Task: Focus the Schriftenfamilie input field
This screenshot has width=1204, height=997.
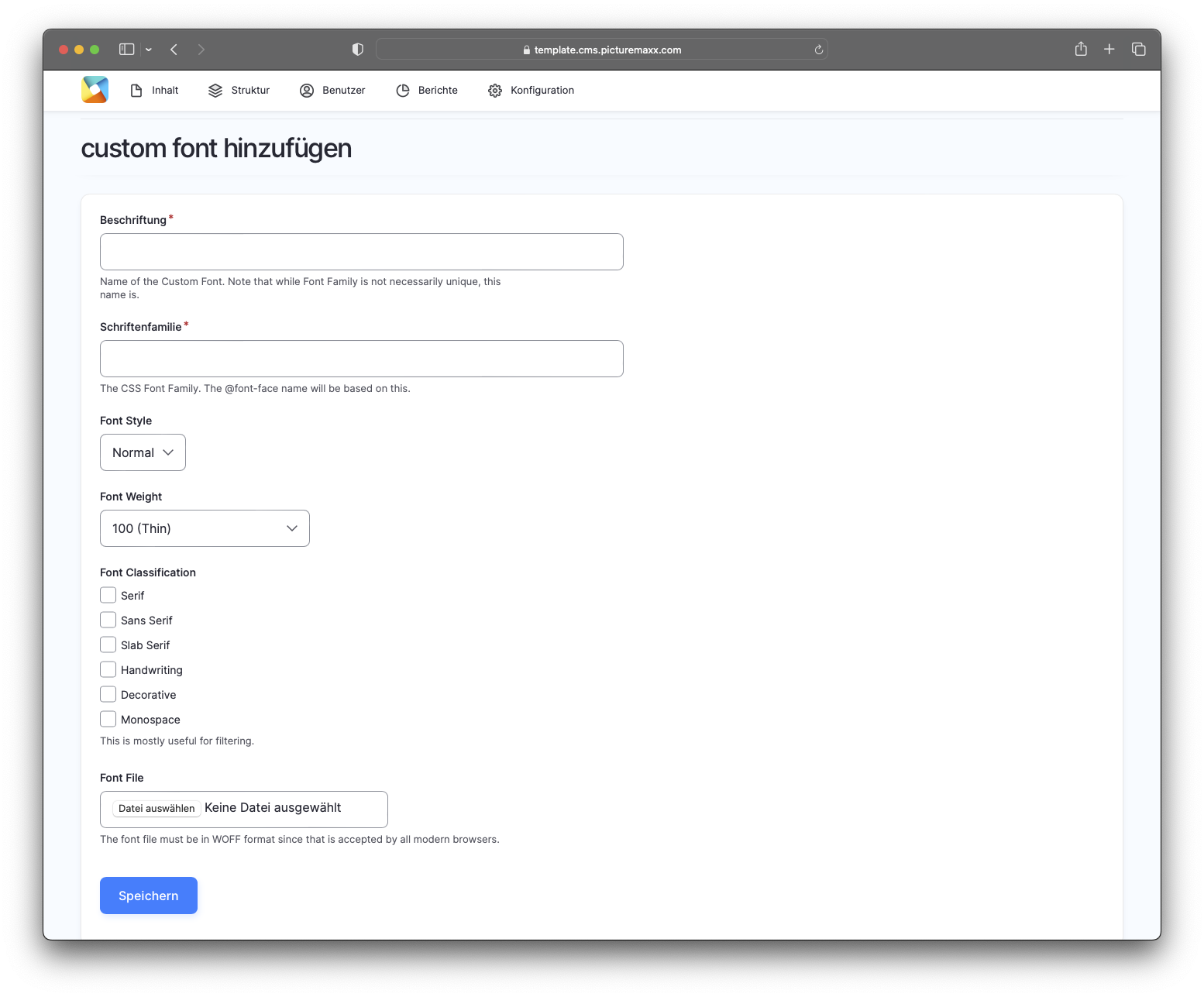Action: (362, 359)
